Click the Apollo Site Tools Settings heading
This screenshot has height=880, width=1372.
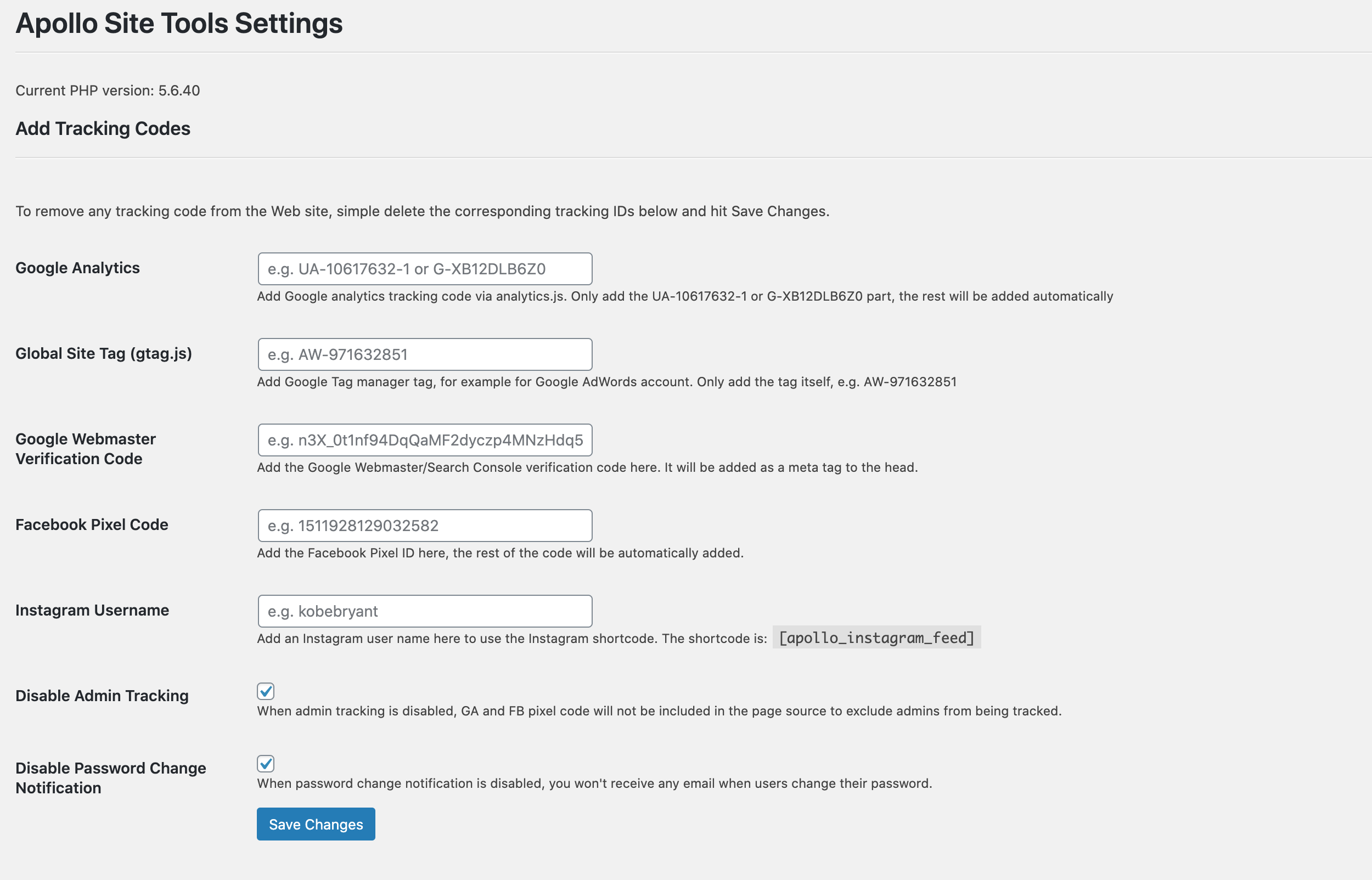pyautogui.click(x=179, y=24)
